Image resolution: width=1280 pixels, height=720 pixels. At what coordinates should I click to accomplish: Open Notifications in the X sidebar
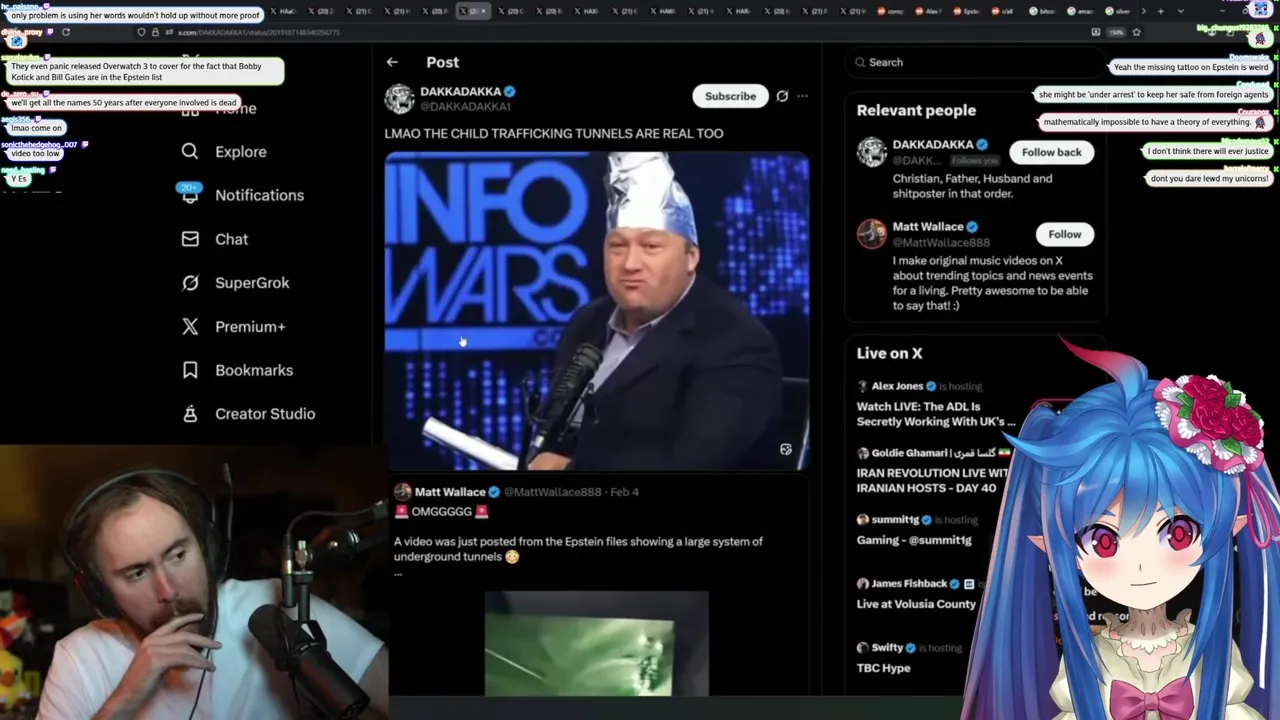[x=259, y=195]
